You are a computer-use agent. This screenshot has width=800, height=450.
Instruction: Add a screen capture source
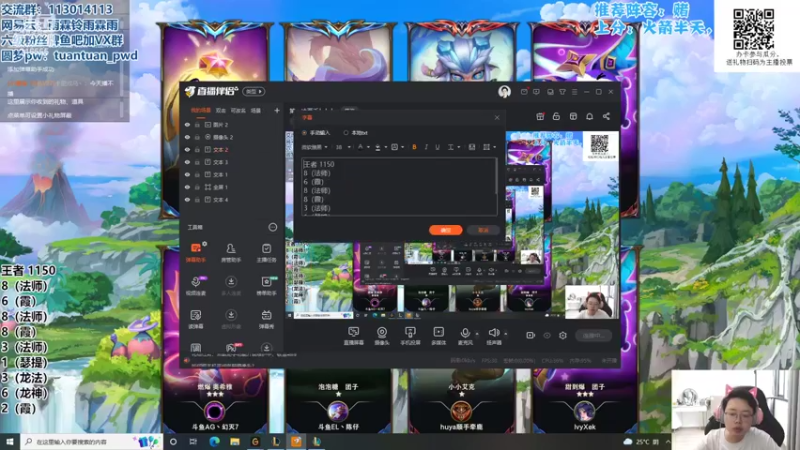pos(353,336)
